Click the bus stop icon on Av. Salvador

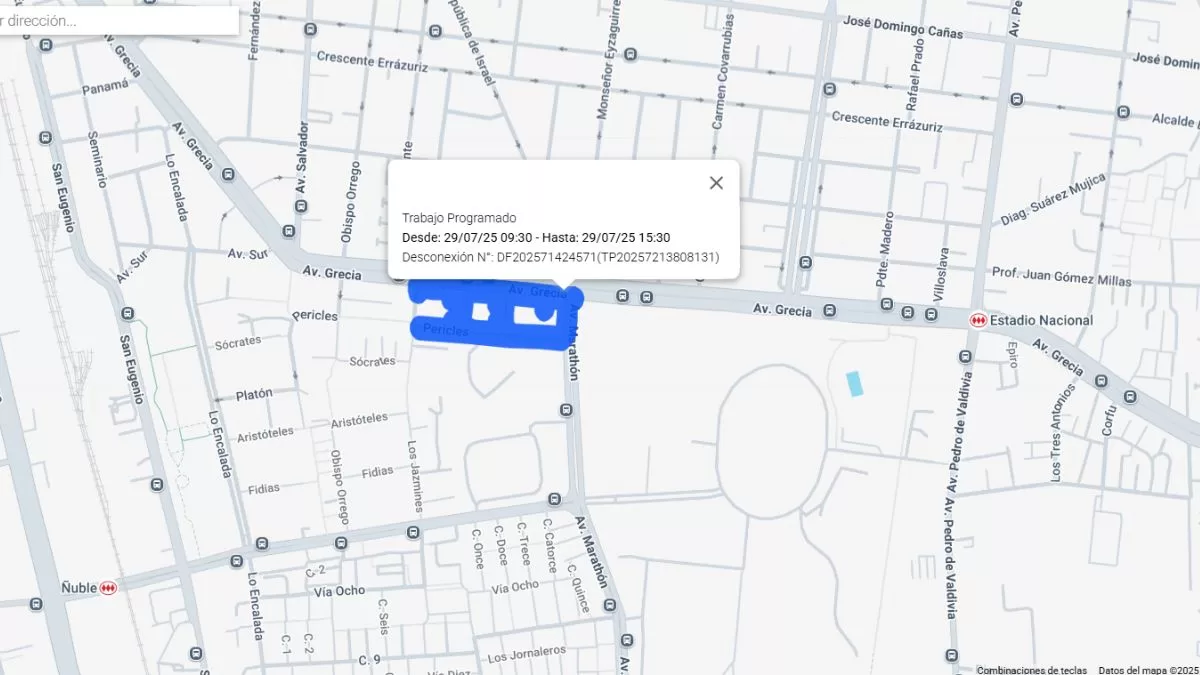click(x=301, y=206)
